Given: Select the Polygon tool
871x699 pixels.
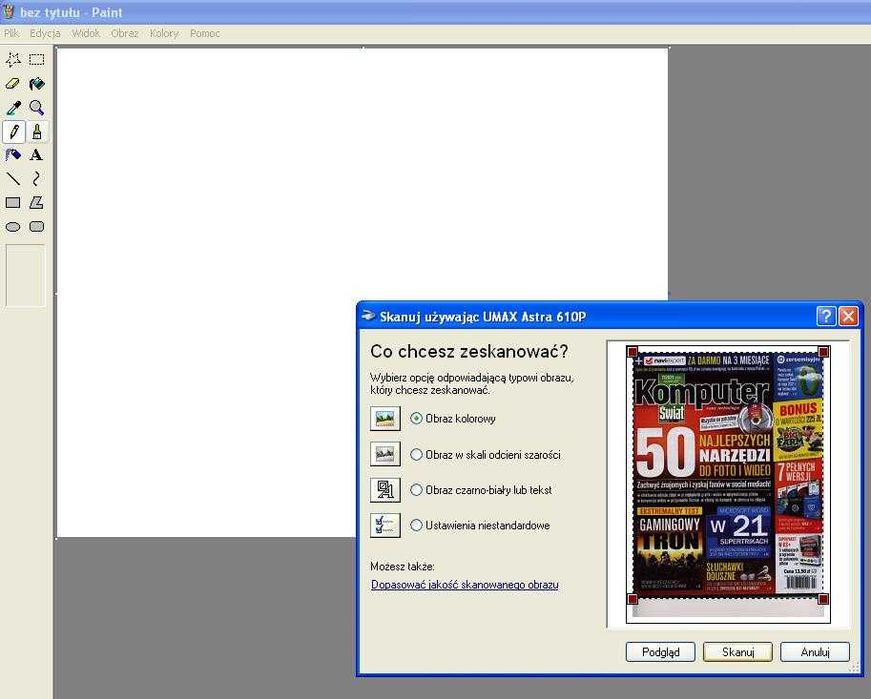Looking at the screenshot, I should [37, 203].
